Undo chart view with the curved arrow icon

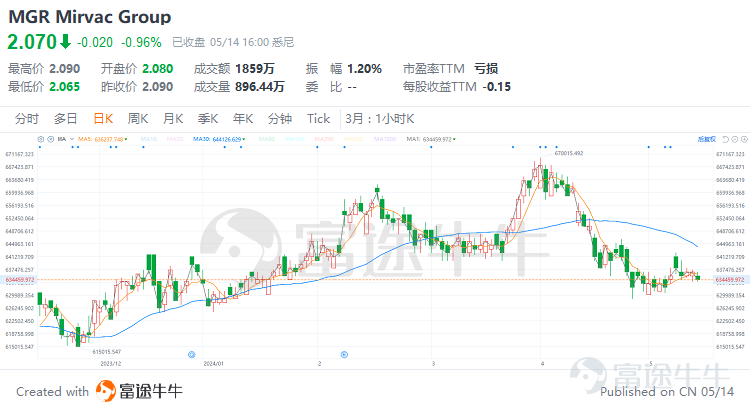(x=726, y=139)
